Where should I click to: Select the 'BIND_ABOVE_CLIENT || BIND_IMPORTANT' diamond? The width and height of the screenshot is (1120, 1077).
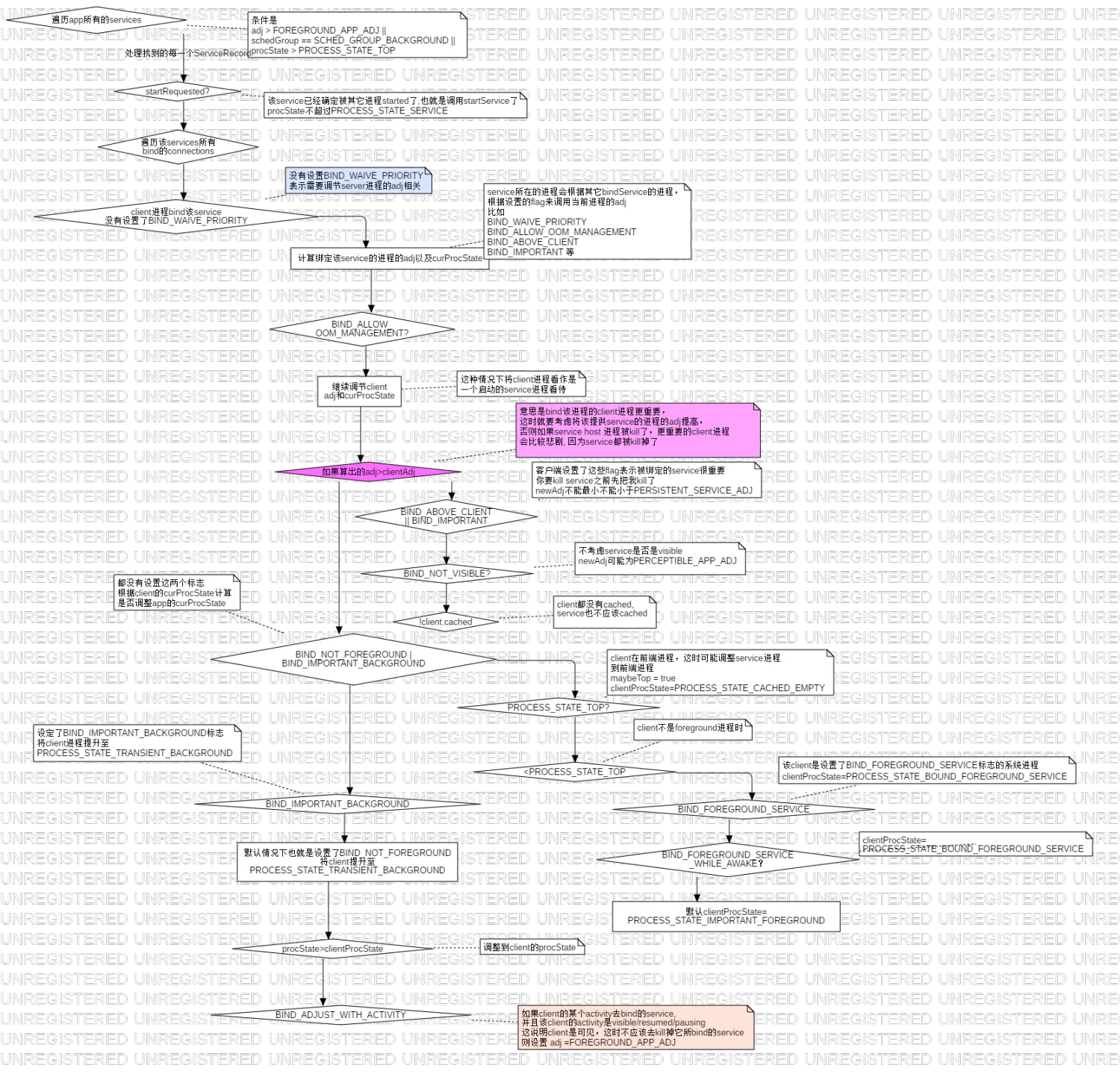(x=446, y=516)
